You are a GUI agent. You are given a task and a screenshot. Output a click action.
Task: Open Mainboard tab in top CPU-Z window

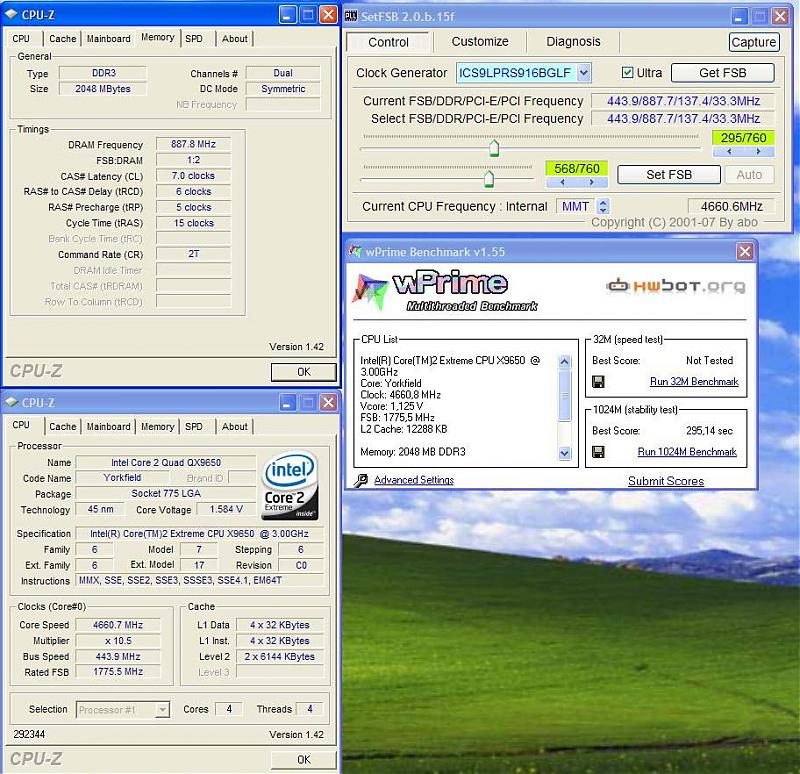(x=108, y=39)
